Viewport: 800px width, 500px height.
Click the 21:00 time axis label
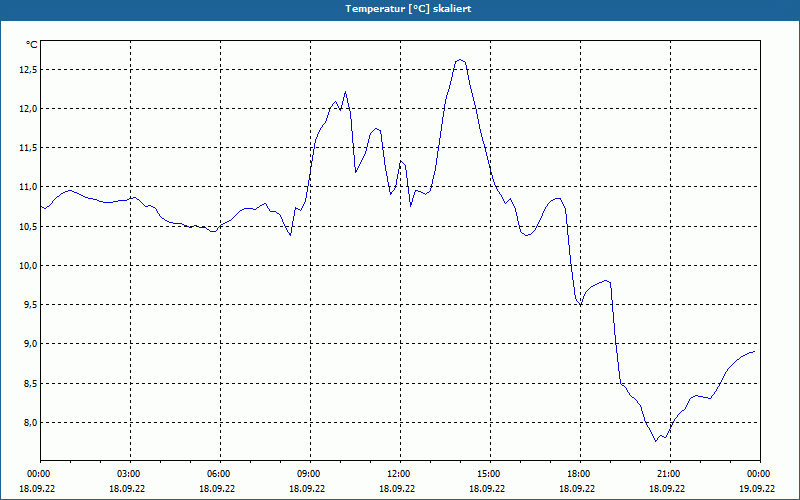click(x=670, y=474)
